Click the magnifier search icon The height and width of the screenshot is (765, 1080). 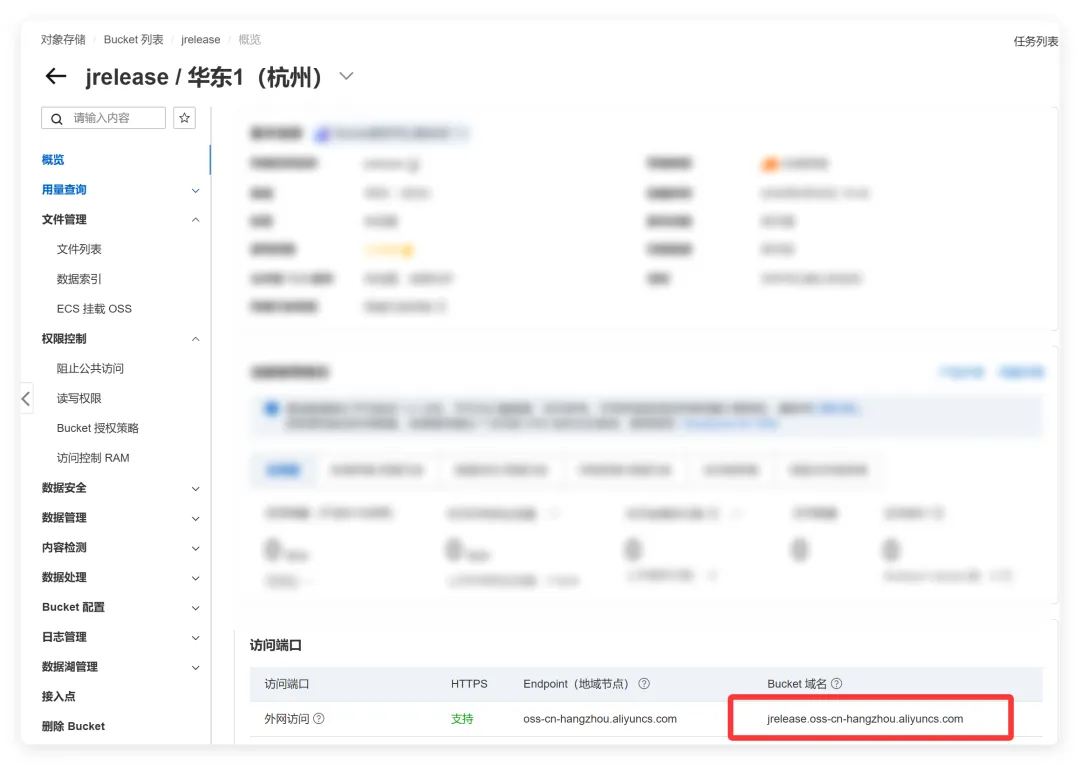click(x=56, y=118)
